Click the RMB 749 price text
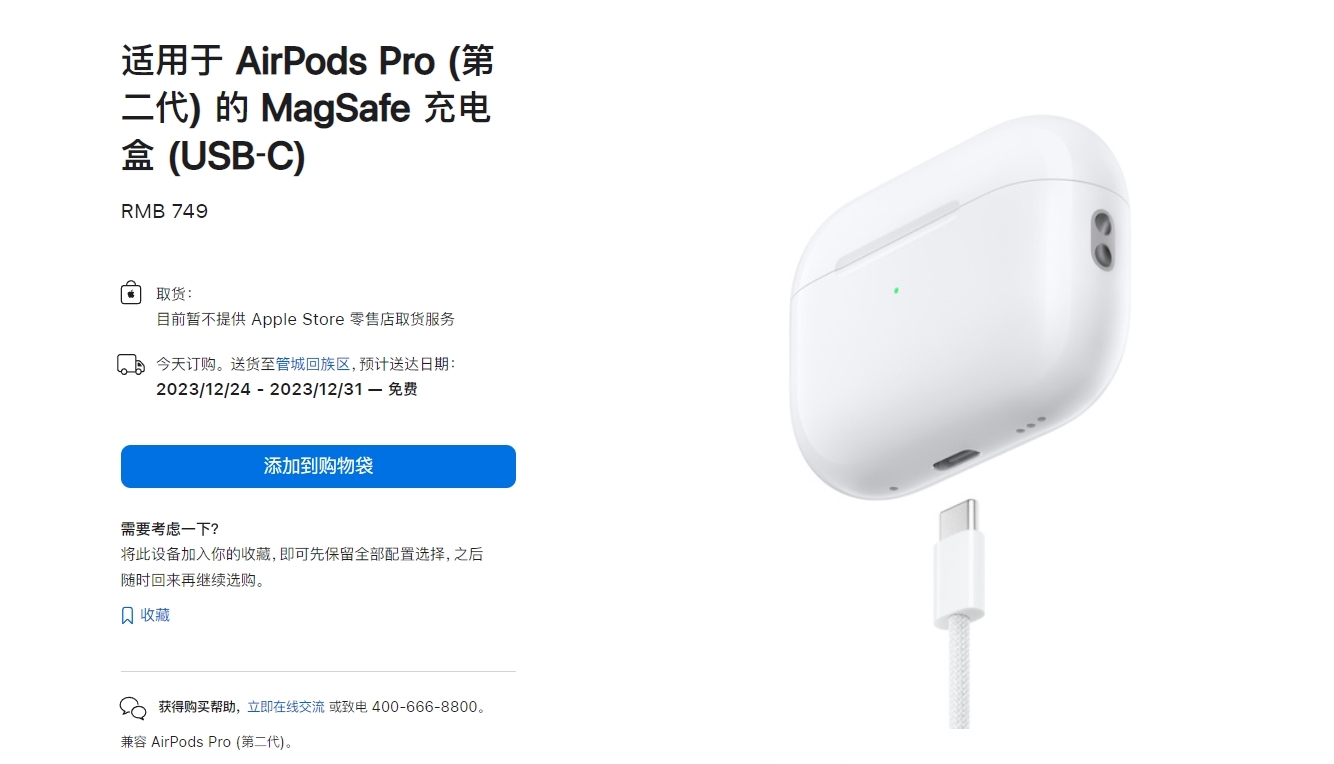 (x=165, y=211)
